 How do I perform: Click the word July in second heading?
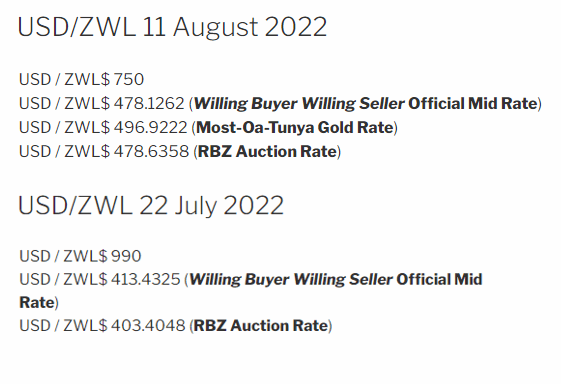point(196,207)
